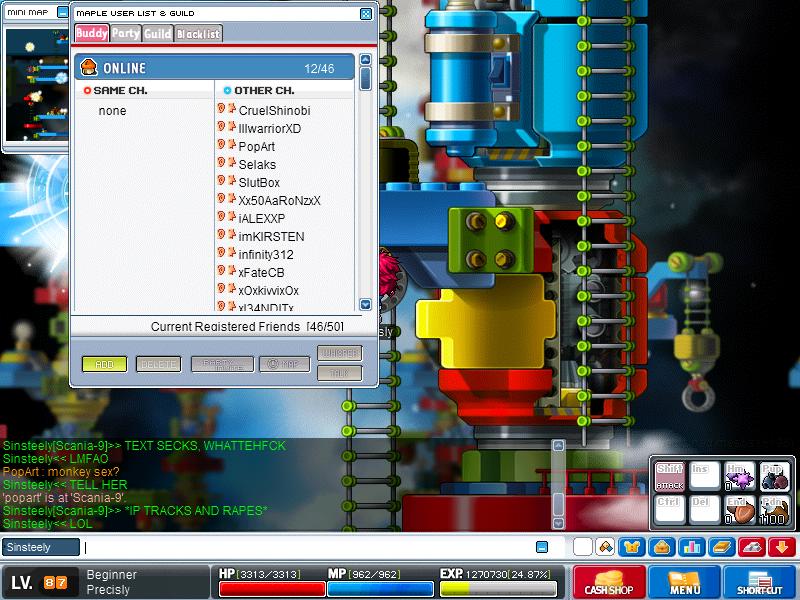
Task: Open the Short Cut button
Action: 760,582
